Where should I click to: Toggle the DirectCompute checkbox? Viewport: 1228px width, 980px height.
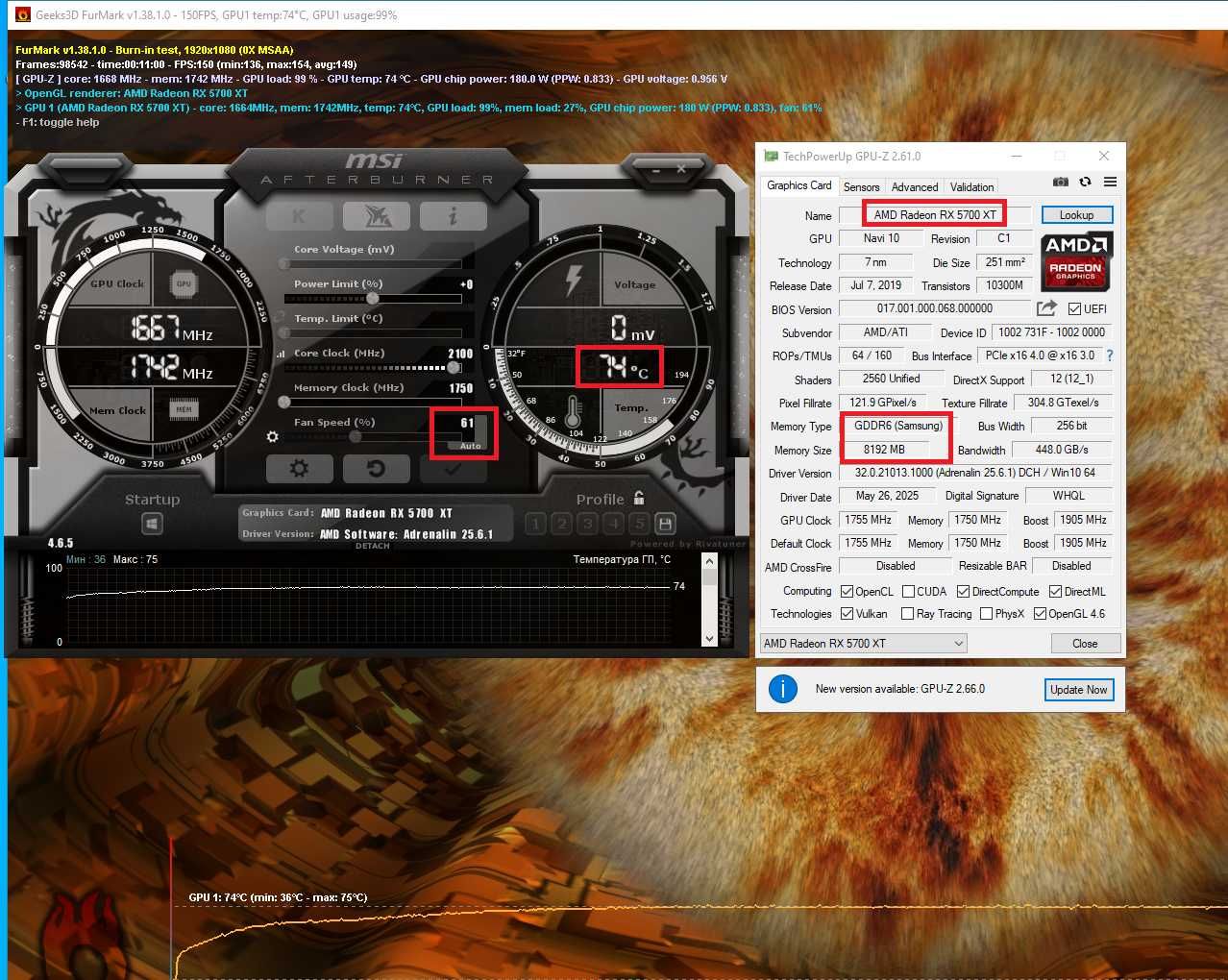(x=963, y=592)
